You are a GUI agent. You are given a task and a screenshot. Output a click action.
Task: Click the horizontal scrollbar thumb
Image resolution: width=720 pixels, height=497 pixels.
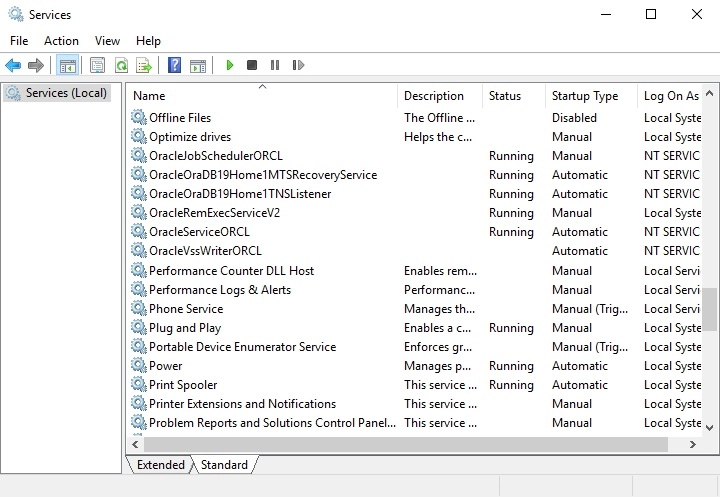tap(406, 444)
